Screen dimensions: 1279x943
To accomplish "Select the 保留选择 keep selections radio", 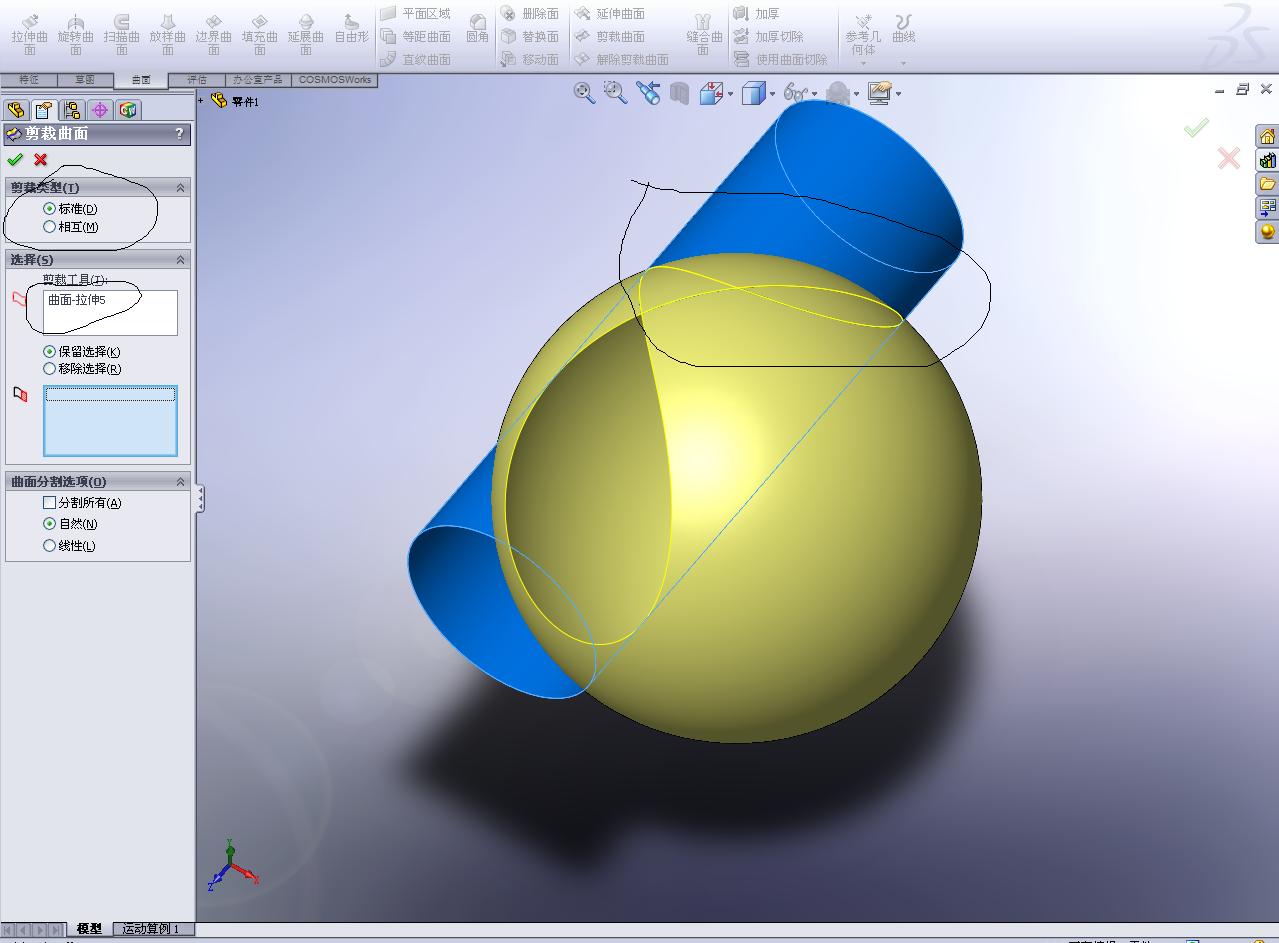I will coord(50,352).
